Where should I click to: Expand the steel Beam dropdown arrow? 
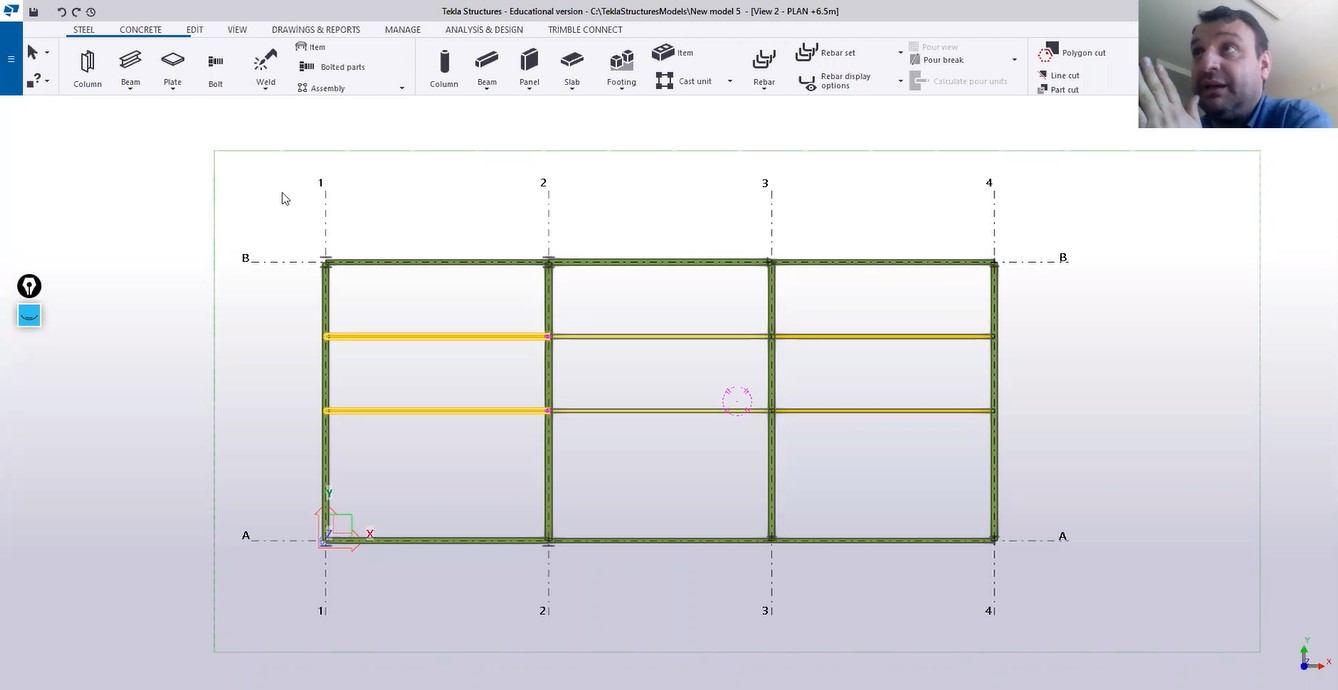pyautogui.click(x=130, y=89)
